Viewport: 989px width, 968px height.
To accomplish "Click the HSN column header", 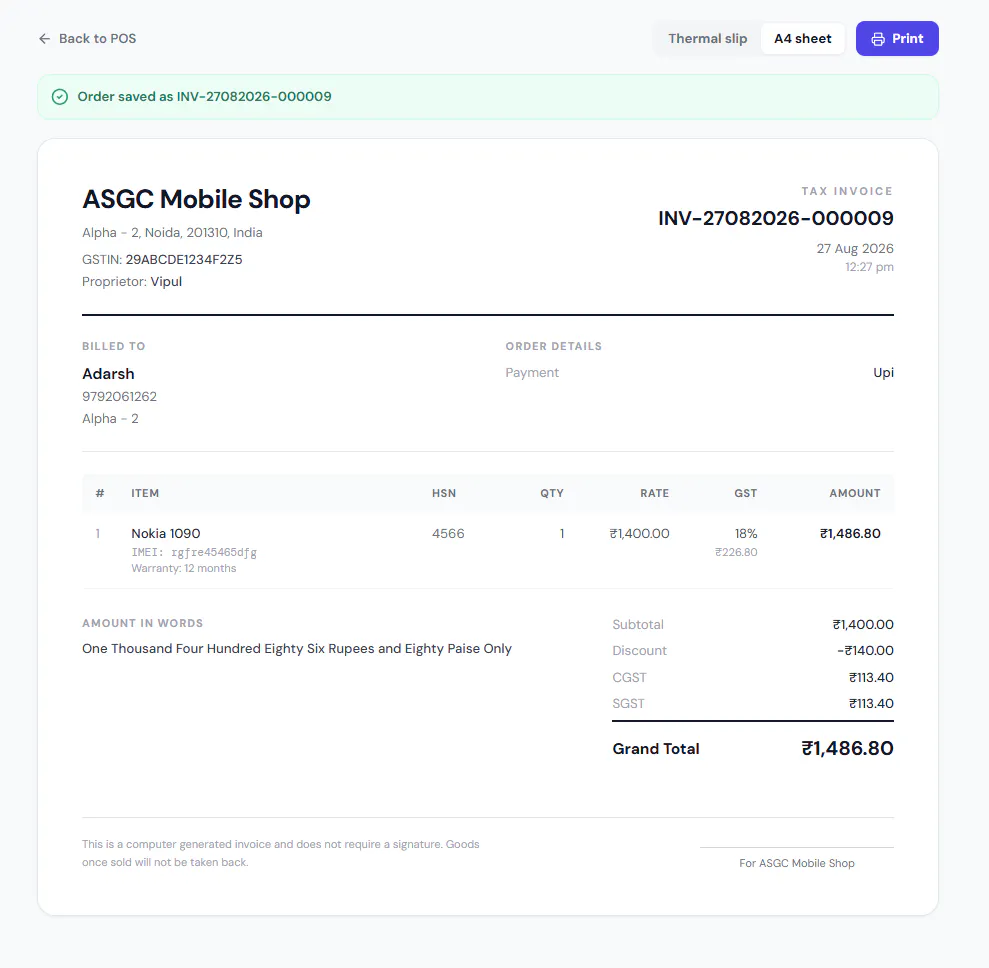I will (444, 493).
